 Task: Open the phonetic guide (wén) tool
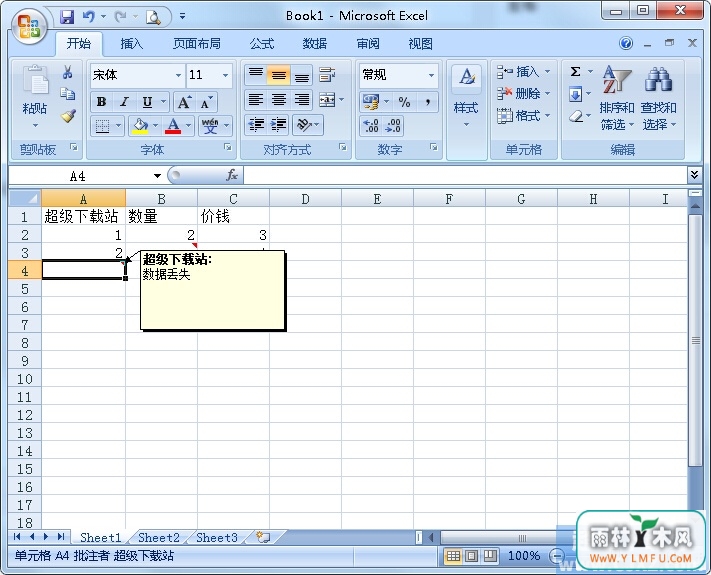(x=210, y=126)
